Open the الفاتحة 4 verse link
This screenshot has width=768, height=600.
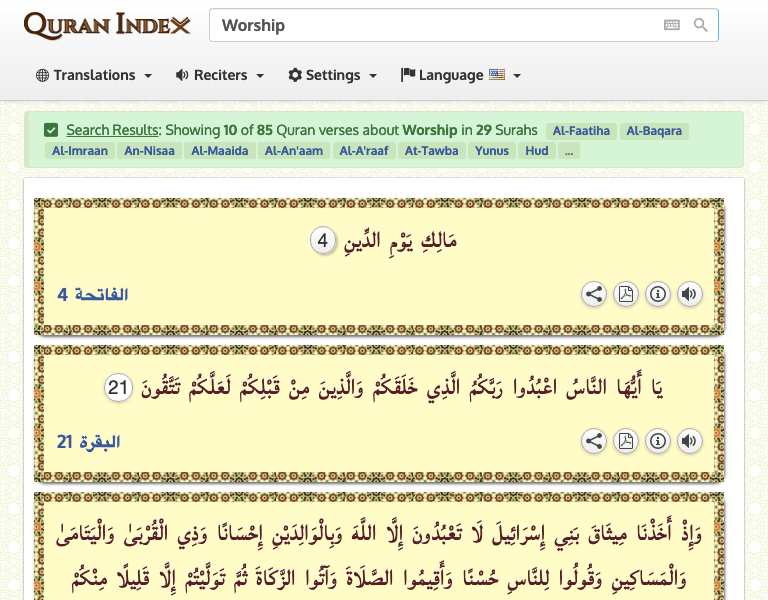pos(93,294)
